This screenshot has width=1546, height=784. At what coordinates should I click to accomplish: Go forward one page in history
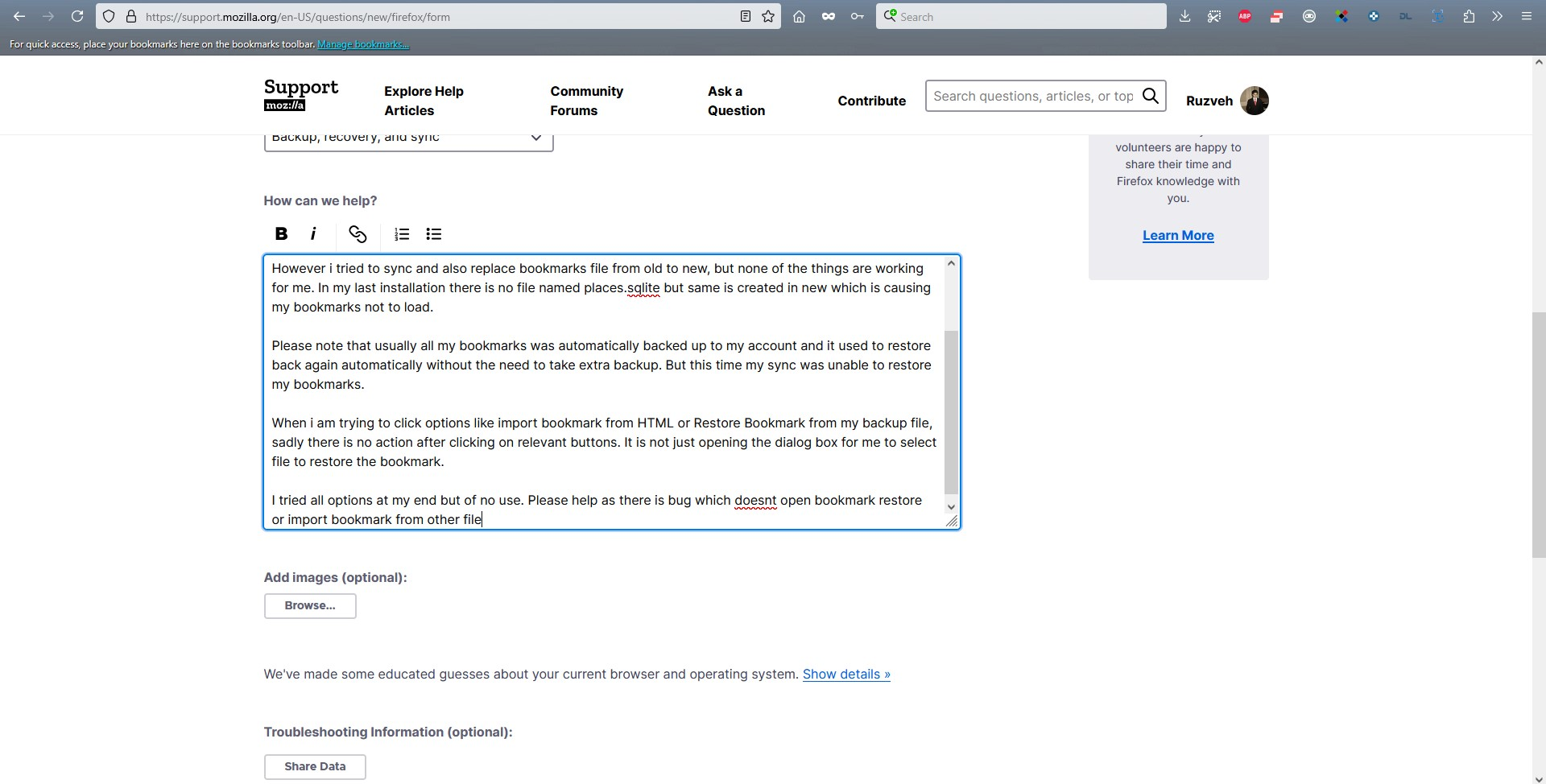pyautogui.click(x=48, y=16)
